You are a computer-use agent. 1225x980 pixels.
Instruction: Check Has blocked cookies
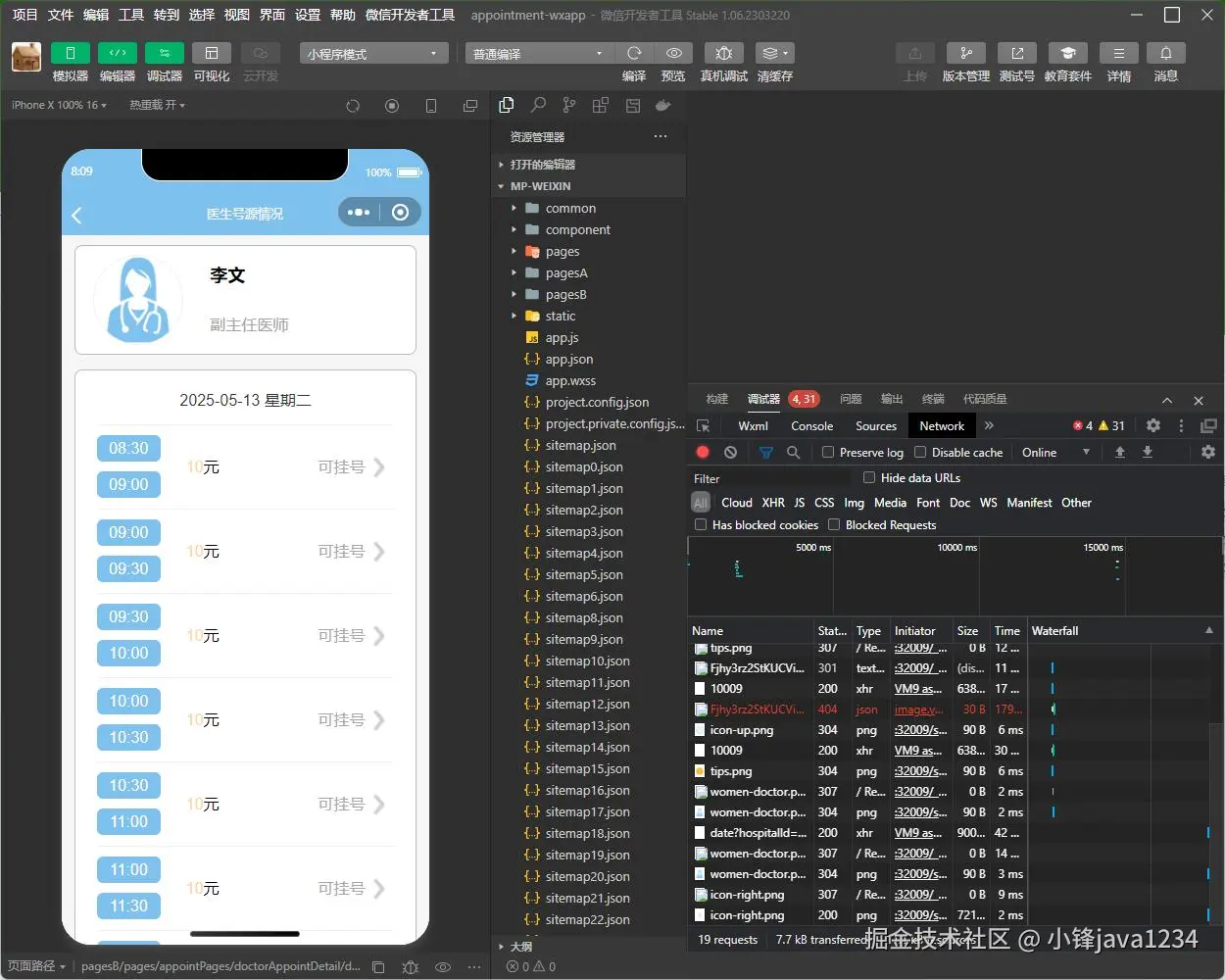(x=701, y=524)
